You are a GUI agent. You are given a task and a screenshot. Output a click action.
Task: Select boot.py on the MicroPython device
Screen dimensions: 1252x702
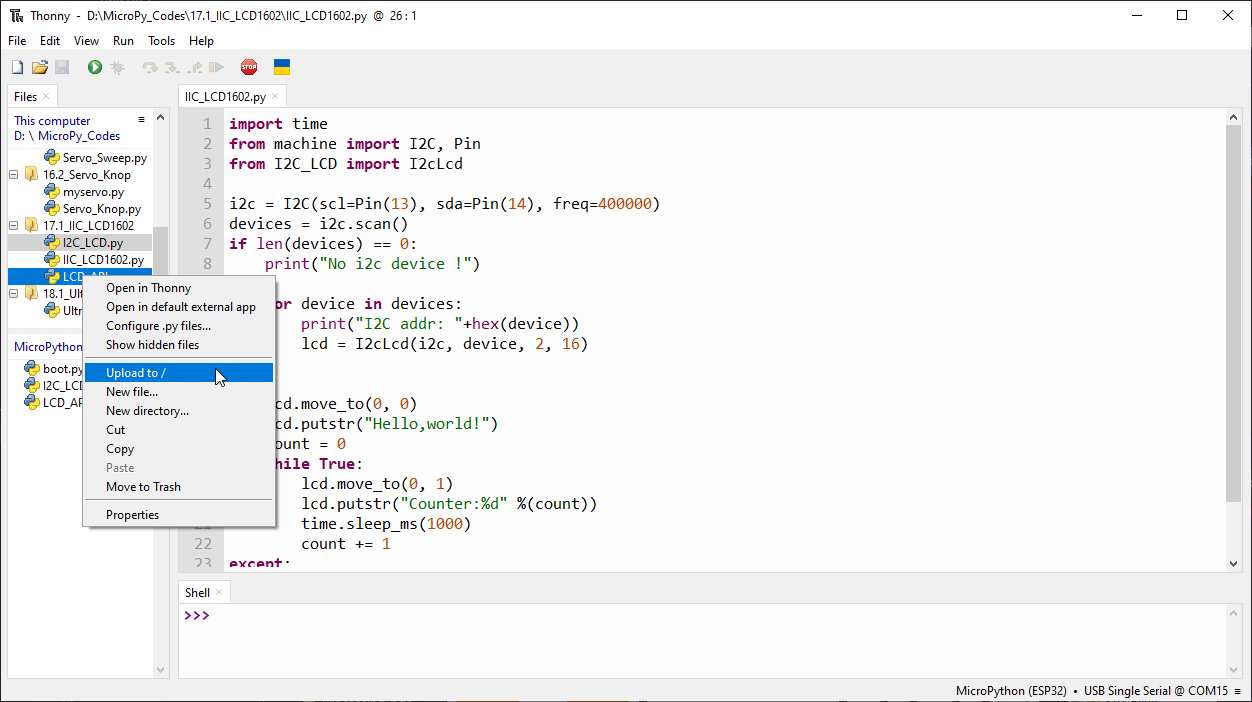pos(62,369)
